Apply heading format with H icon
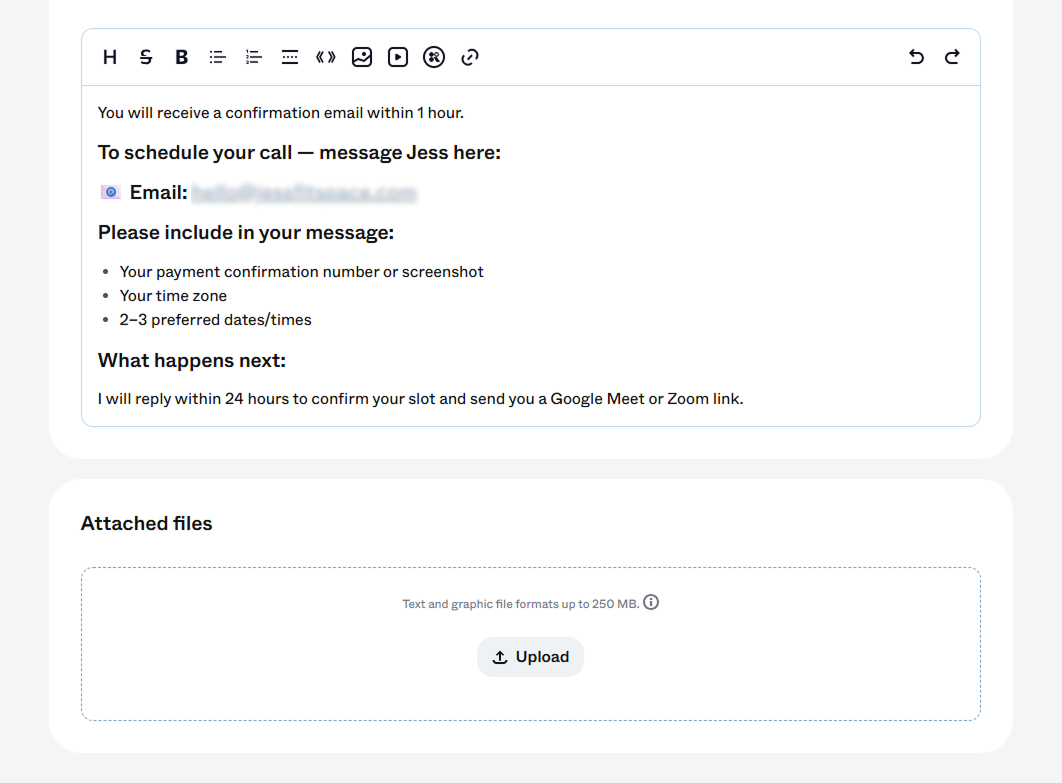 click(x=110, y=57)
